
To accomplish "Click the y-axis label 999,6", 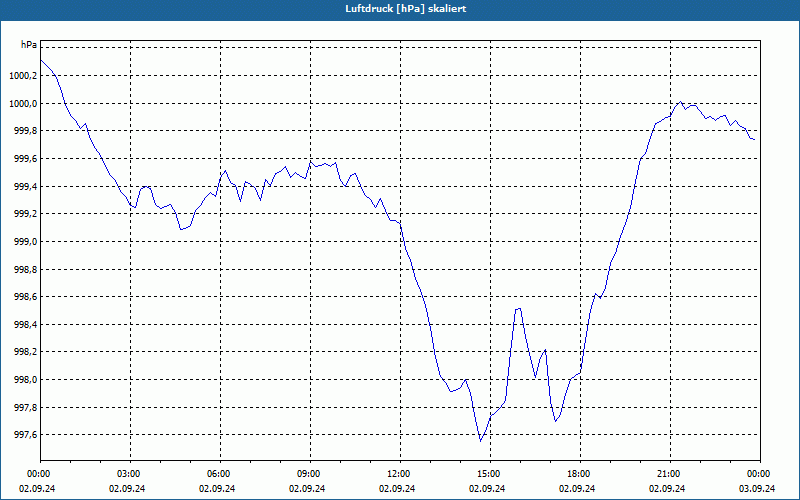I will (x=25, y=159).
